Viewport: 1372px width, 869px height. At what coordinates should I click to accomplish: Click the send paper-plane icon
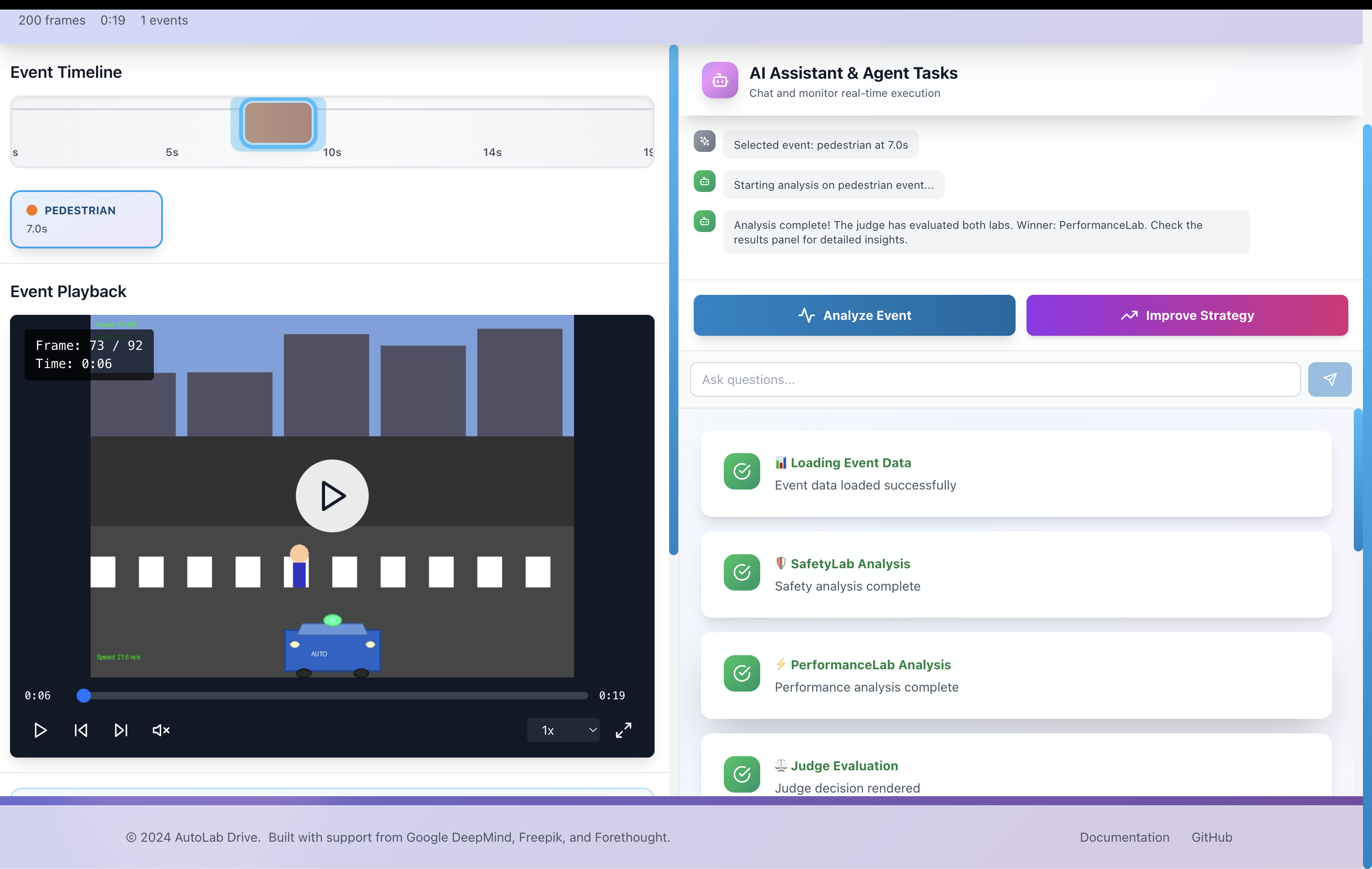click(1329, 379)
